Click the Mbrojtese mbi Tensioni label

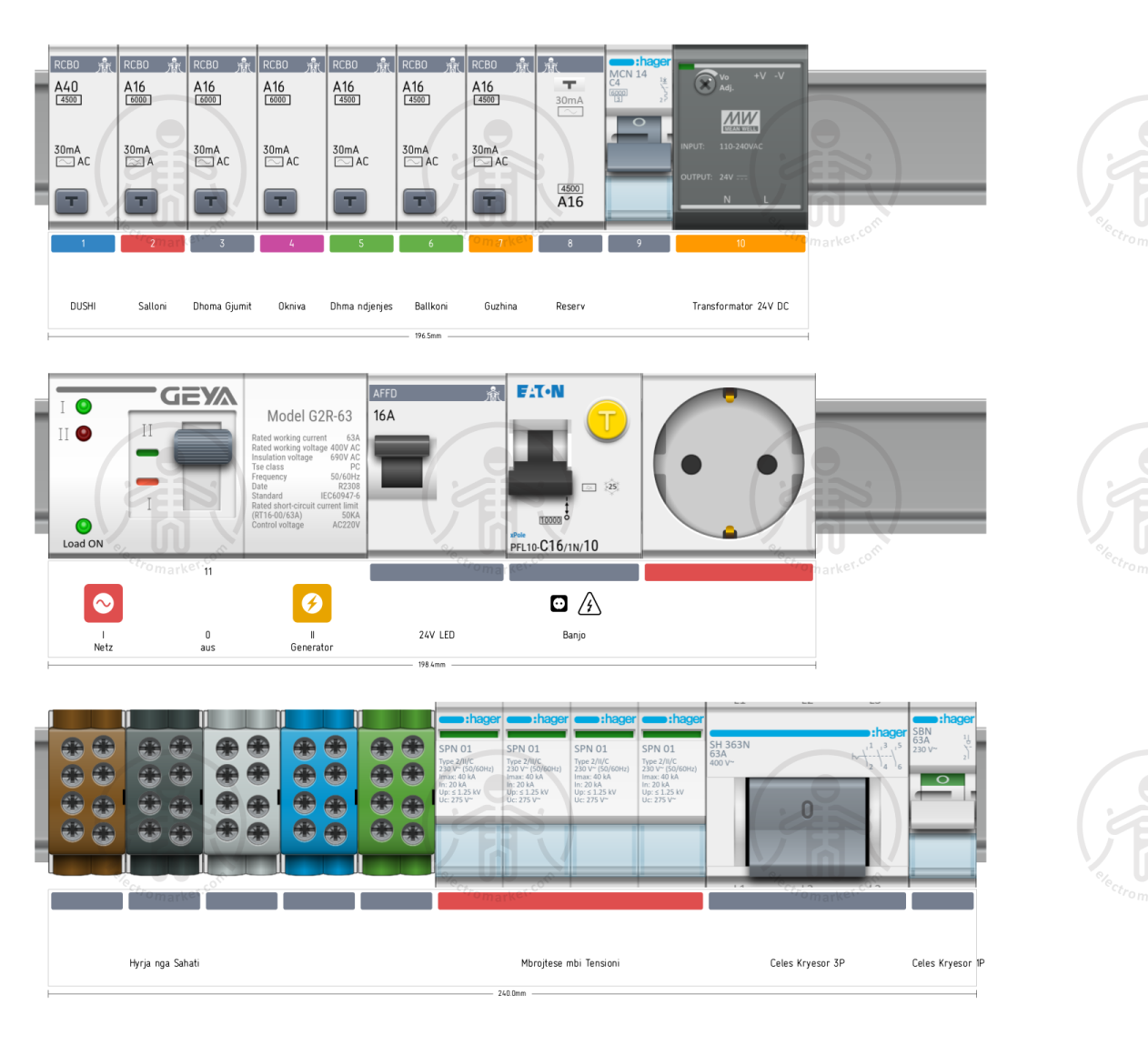[x=570, y=963]
